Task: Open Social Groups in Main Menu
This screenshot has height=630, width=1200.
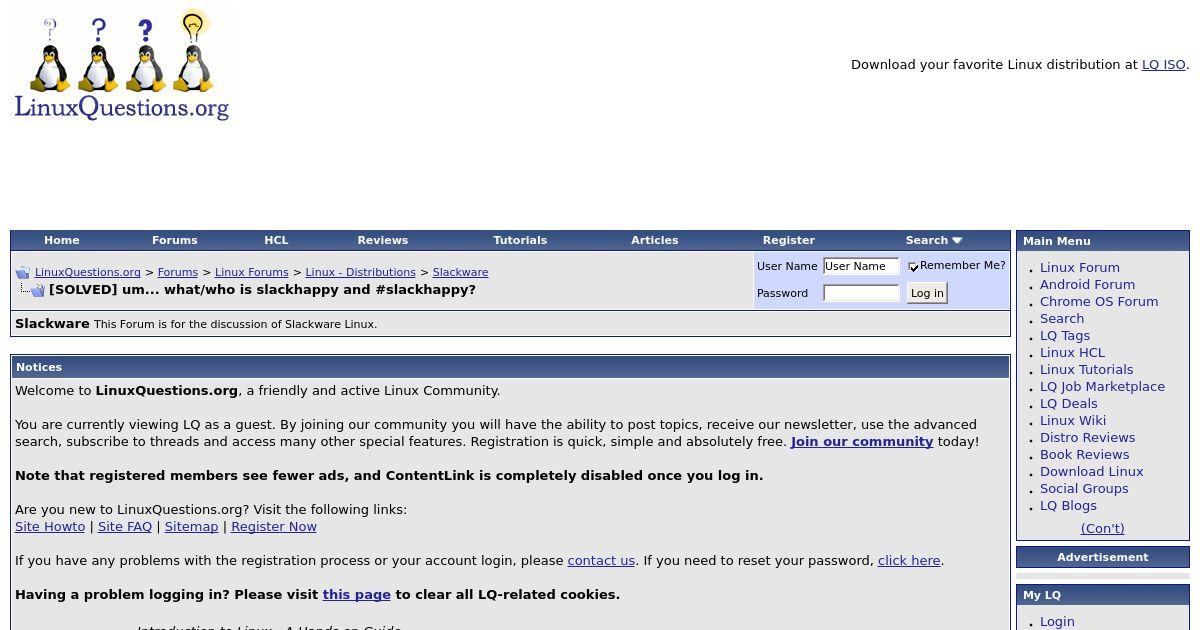Action: 1084,489
